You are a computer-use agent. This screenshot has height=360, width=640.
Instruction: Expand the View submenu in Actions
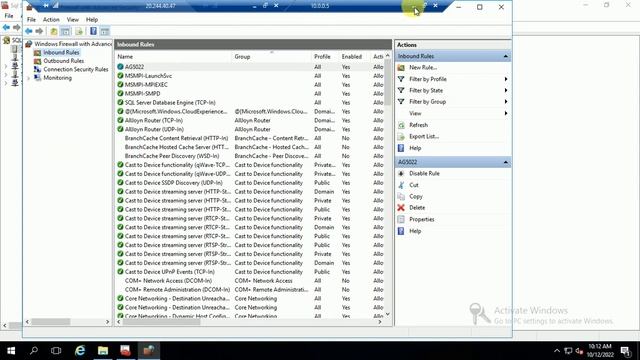(x=453, y=113)
